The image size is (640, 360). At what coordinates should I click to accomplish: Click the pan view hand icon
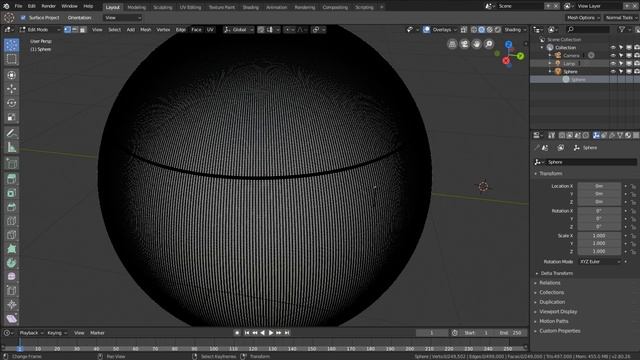476,44
